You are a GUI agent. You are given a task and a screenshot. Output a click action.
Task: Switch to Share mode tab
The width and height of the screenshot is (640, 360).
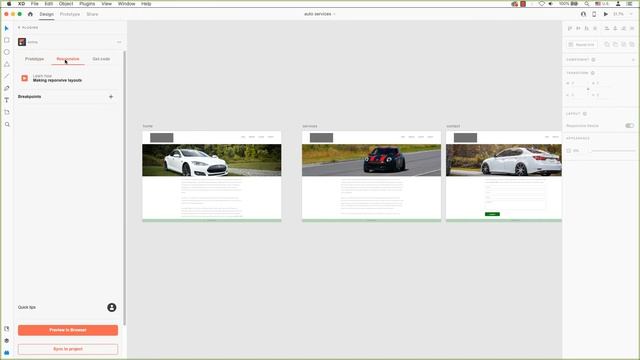(x=92, y=14)
